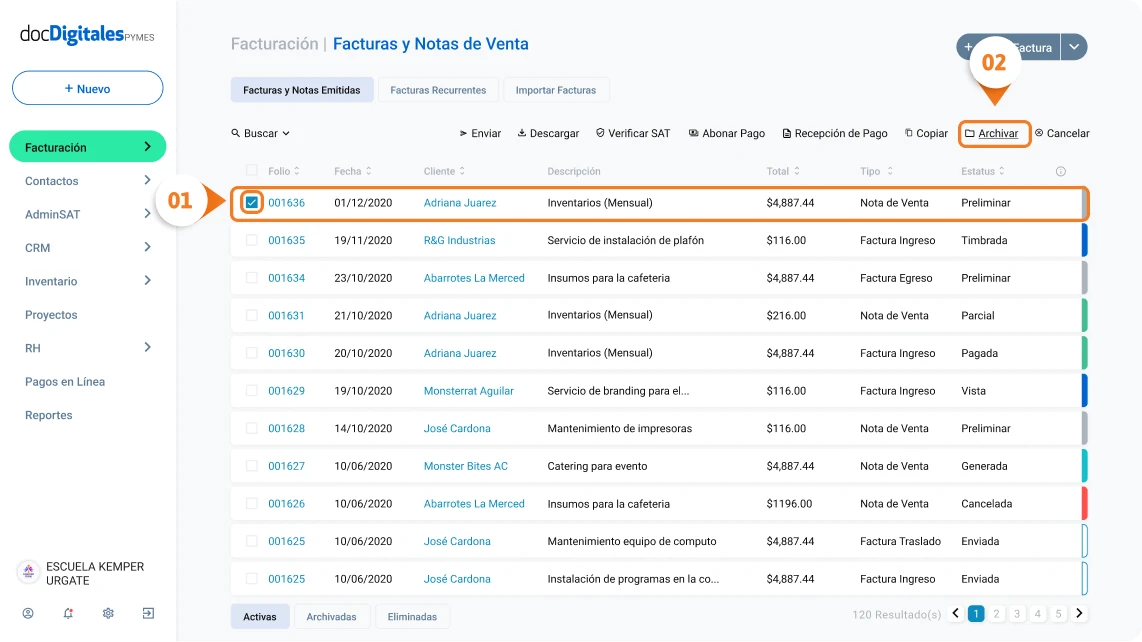Viewport: 1142px width, 642px height.
Task: Select the checkbox for folio 001635
Action: 252,240
